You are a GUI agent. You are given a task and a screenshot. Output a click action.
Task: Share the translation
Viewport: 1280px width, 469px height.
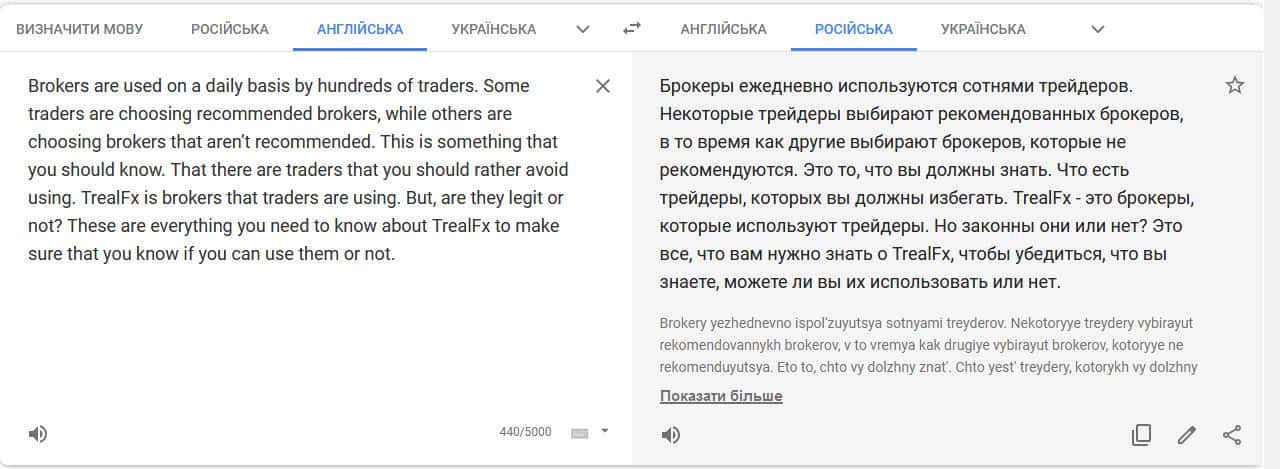coord(1232,435)
